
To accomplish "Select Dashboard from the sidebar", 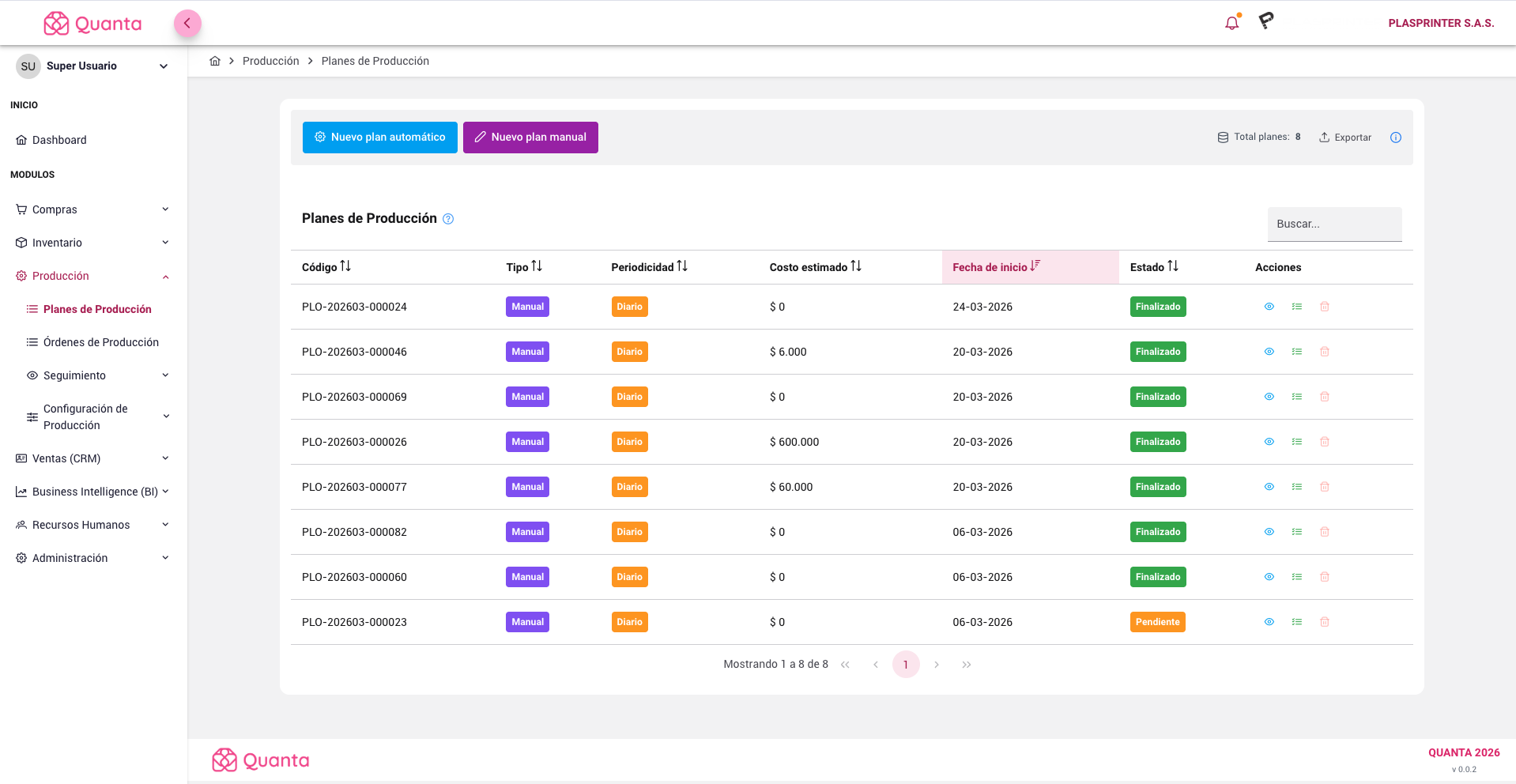I will pyautogui.click(x=58, y=140).
